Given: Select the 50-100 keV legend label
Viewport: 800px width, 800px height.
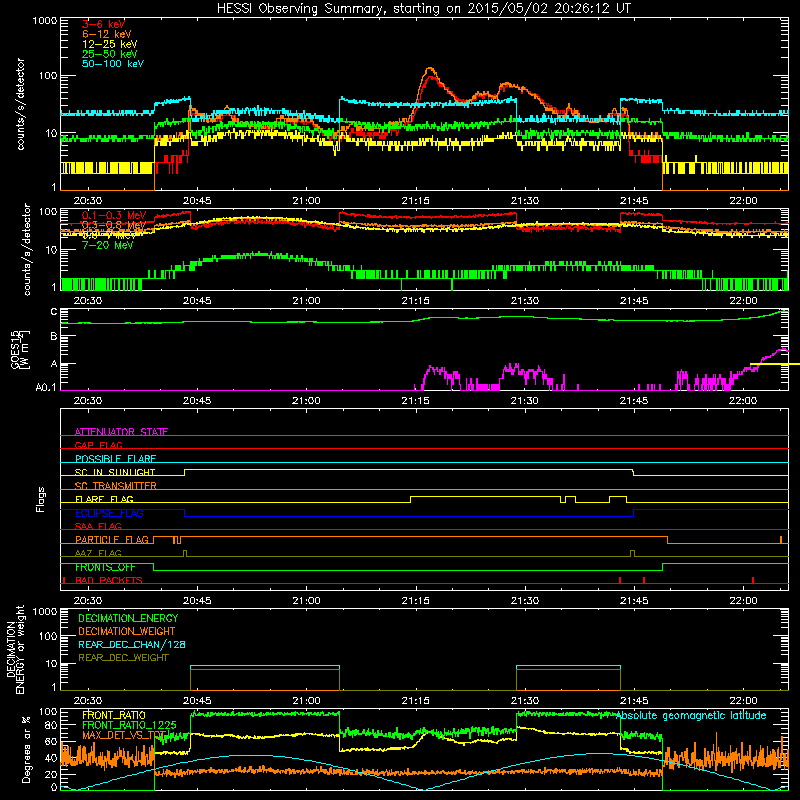Looking at the screenshot, I should click(113, 64).
